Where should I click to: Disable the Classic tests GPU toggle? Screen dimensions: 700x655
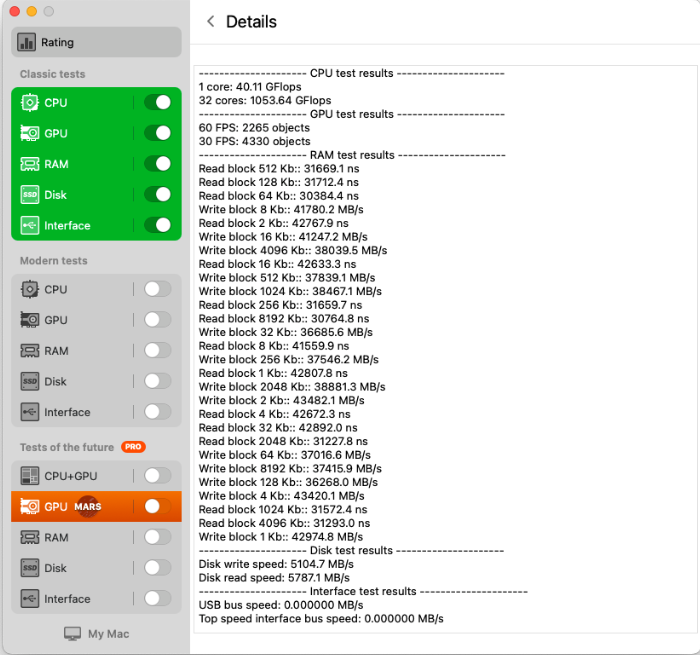pyautogui.click(x=158, y=133)
